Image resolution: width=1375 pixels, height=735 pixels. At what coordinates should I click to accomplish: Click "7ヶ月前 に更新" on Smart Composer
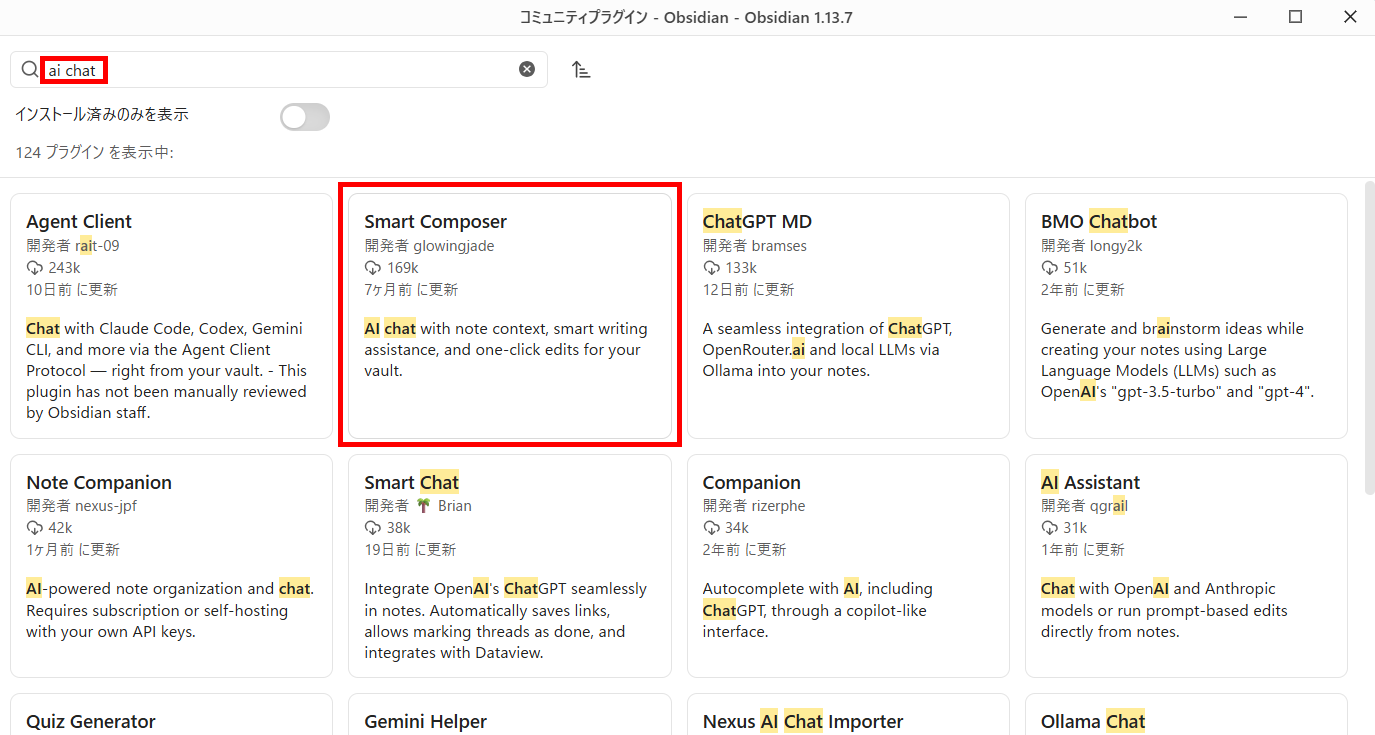[x=411, y=290]
